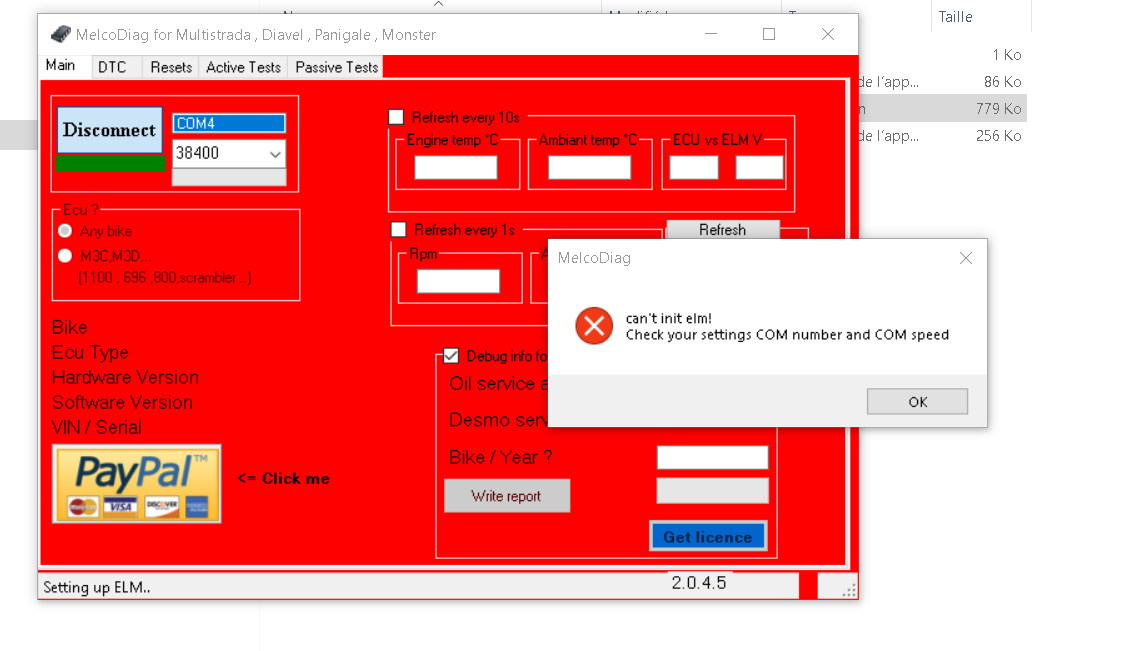Close the MelcoDiag main window
The width and height of the screenshot is (1148, 651).
(827, 34)
